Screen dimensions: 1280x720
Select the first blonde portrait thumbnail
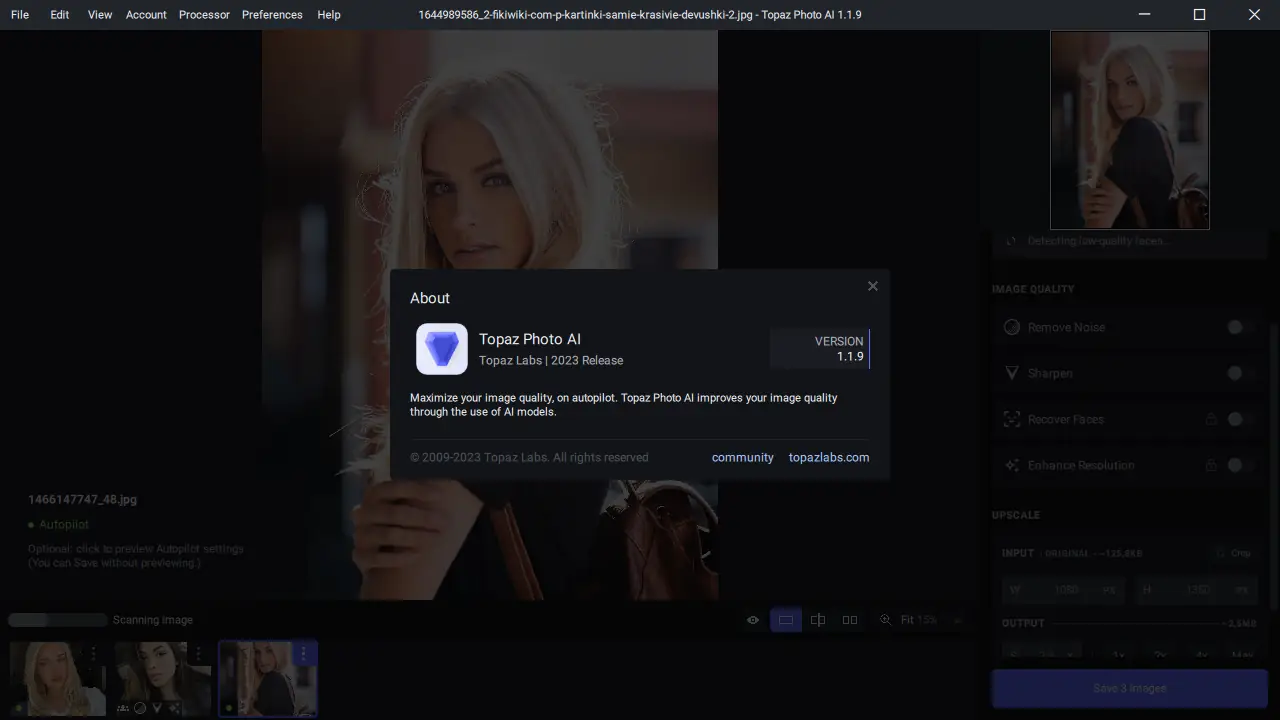coord(56,678)
